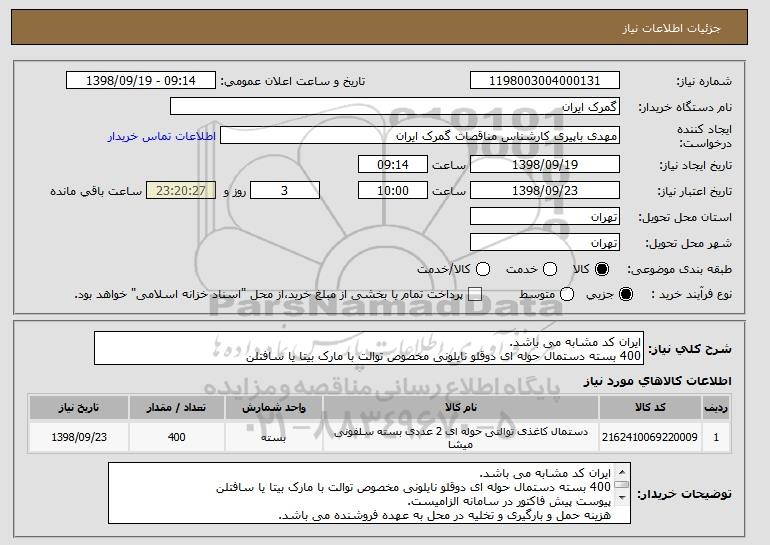Select the متوسط purchase type radio
Image resolution: width=770 pixels, height=545 pixels.
click(x=567, y=294)
